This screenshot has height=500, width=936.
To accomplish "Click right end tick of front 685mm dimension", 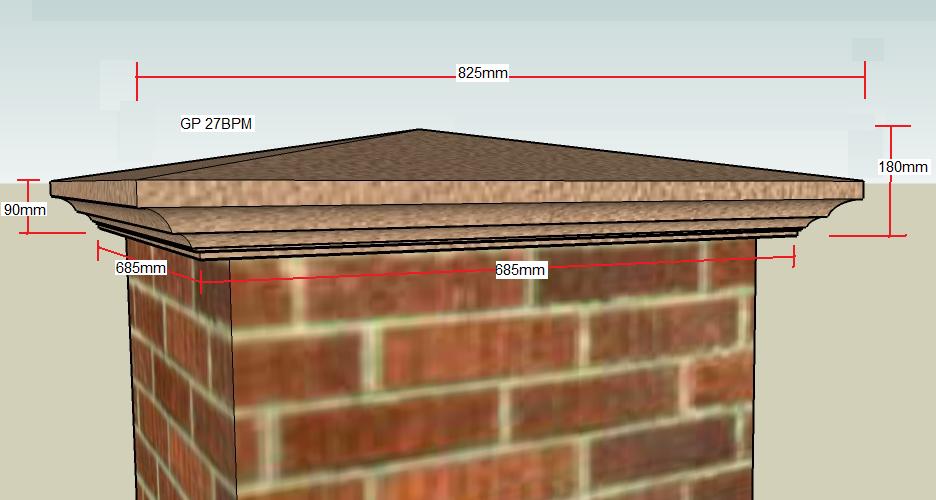I will [794, 257].
